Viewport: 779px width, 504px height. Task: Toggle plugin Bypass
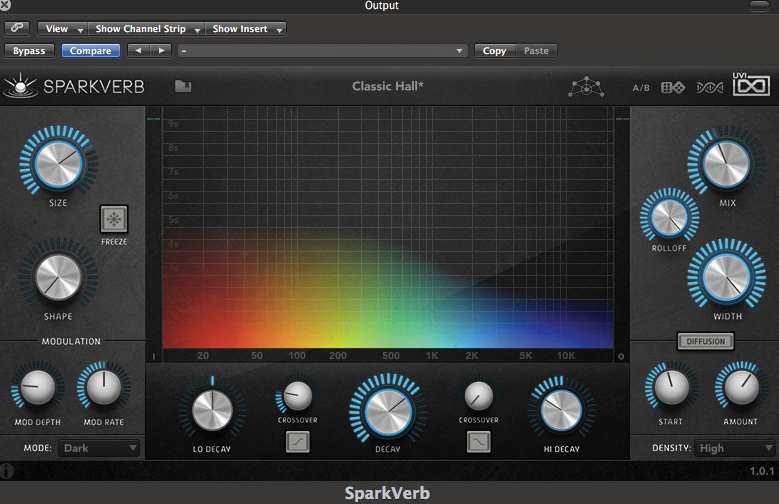[29, 51]
